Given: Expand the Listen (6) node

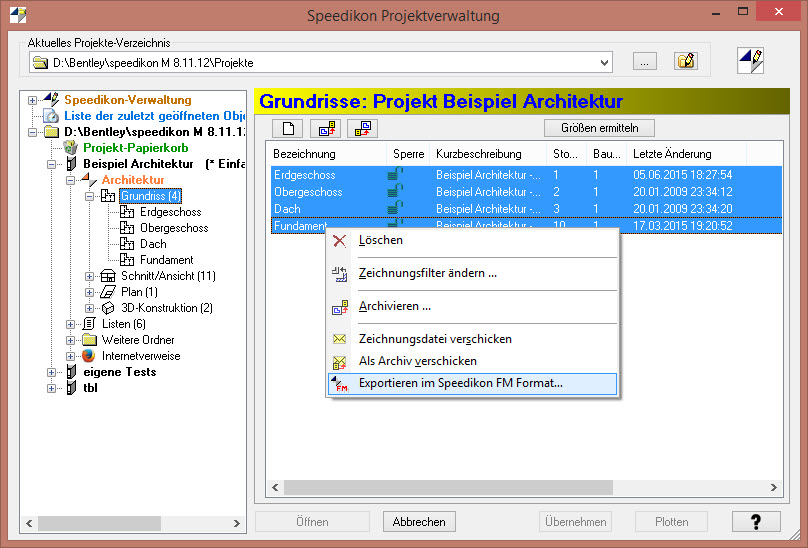Looking at the screenshot, I should [71, 324].
